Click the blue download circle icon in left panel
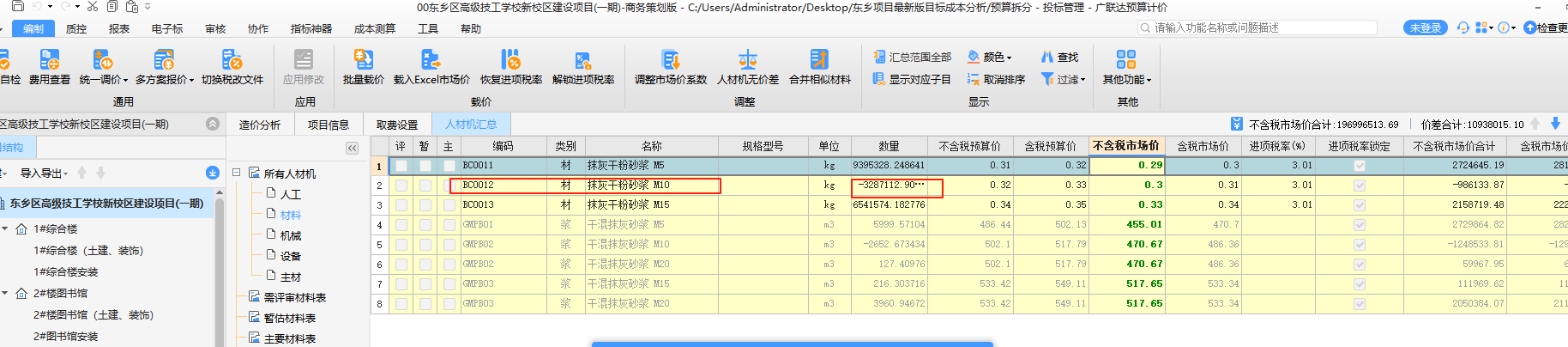Viewport: 1568px width, 347px height. click(x=213, y=173)
